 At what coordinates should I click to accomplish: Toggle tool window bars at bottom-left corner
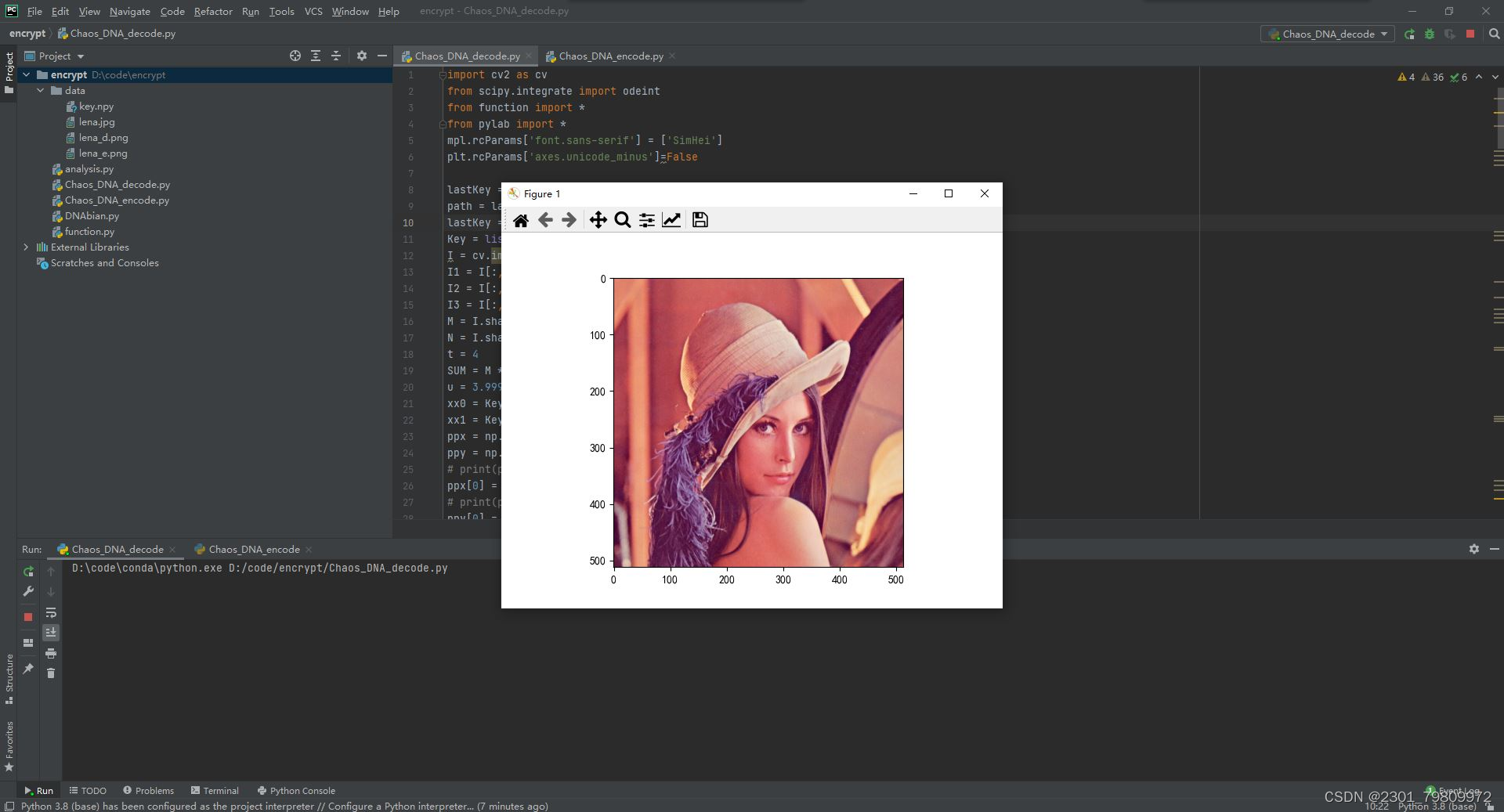point(9,806)
